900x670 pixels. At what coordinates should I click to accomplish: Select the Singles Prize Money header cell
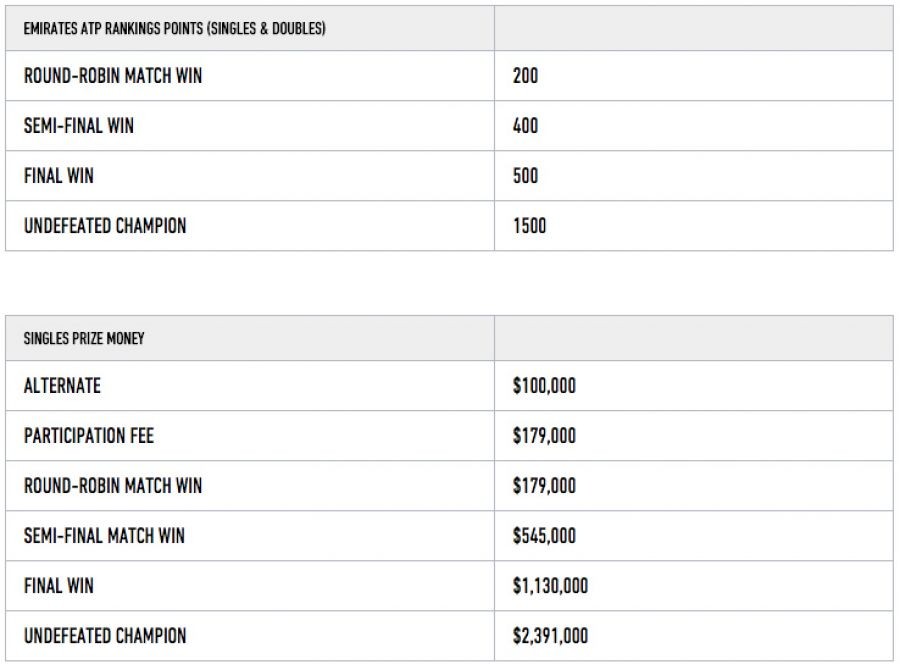[x=84, y=339]
